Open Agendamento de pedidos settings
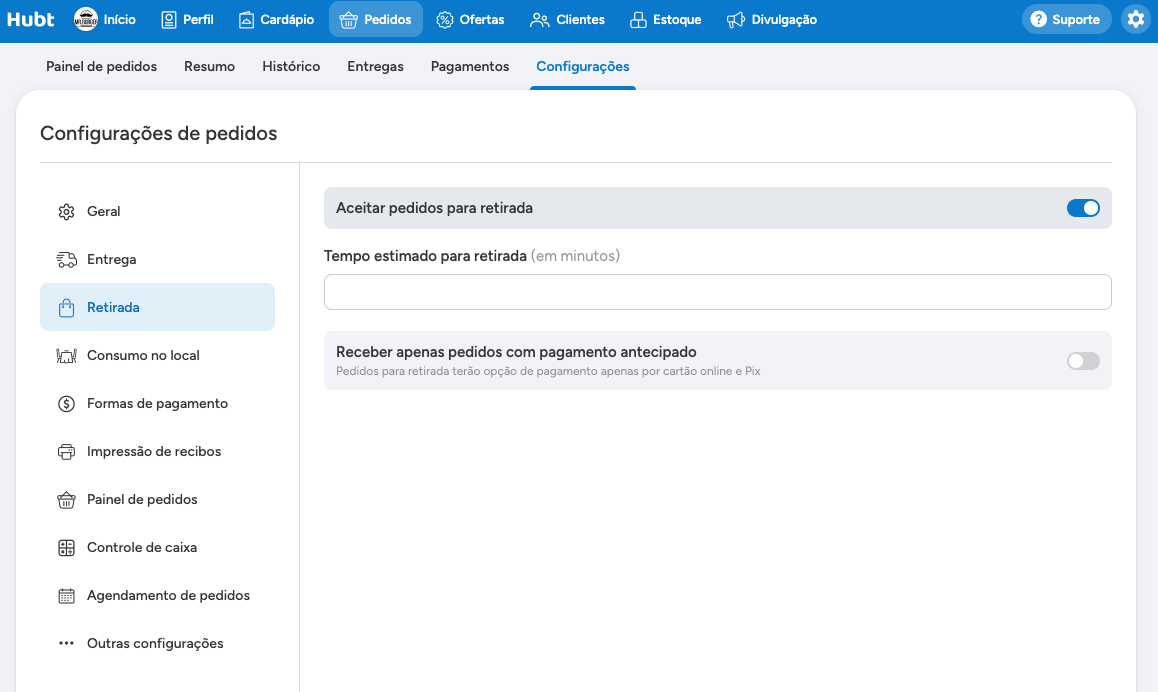Viewport: 1158px width, 692px height. [x=157, y=595]
